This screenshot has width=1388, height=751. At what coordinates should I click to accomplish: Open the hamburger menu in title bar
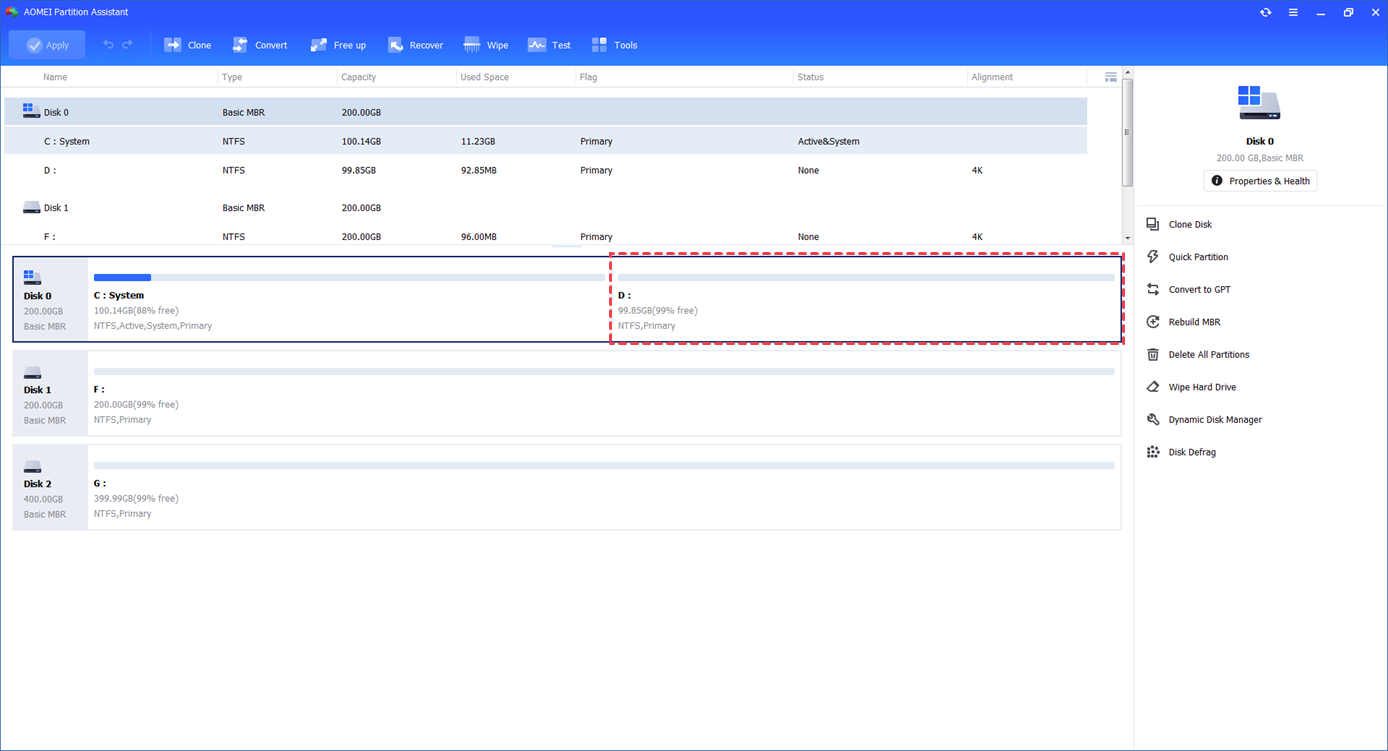1293,12
